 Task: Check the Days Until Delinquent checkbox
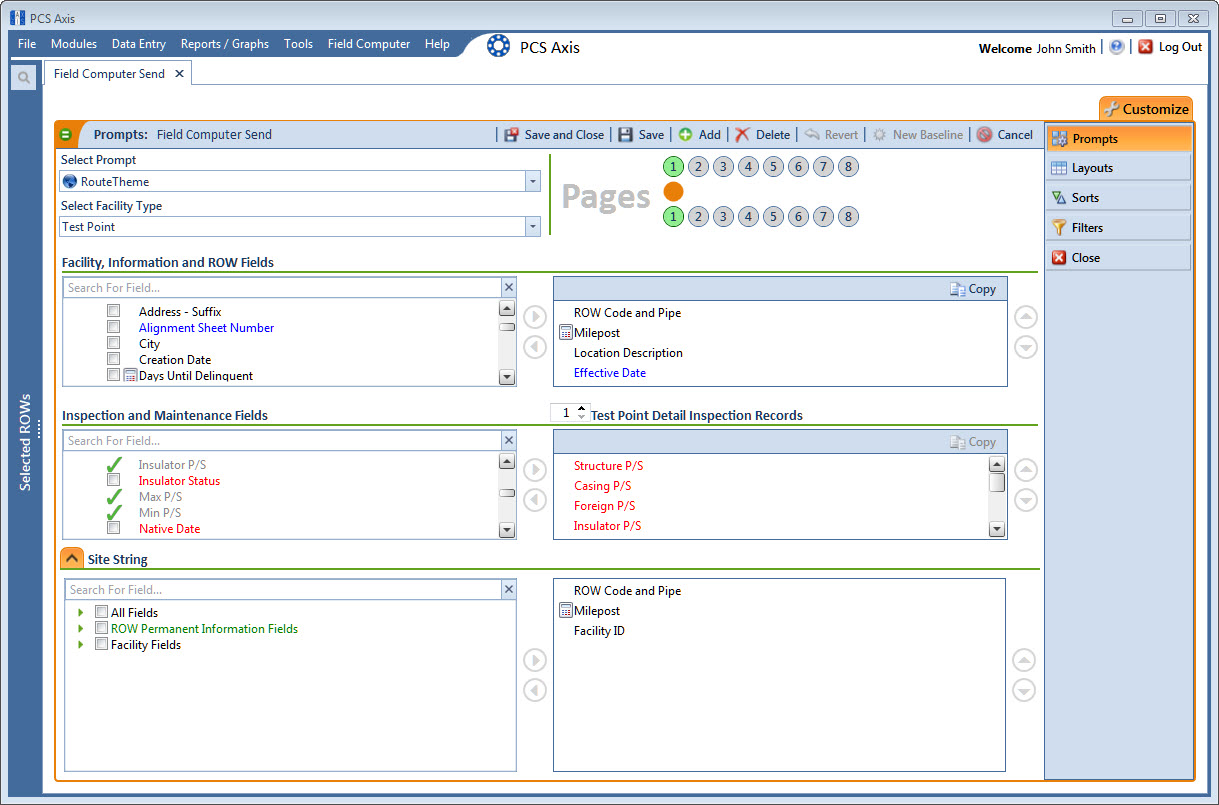pos(114,375)
